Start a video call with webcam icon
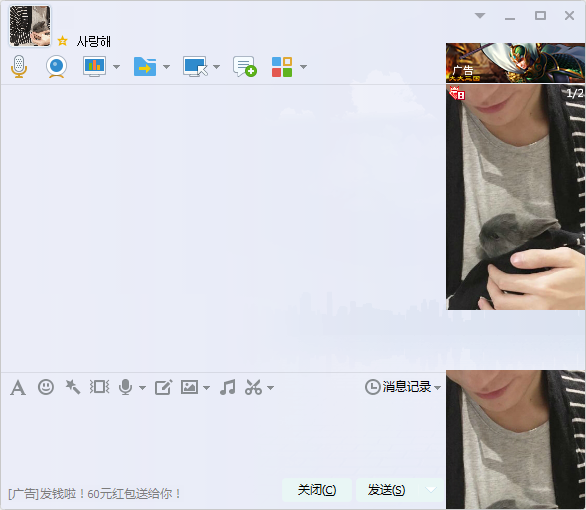 tap(56, 67)
